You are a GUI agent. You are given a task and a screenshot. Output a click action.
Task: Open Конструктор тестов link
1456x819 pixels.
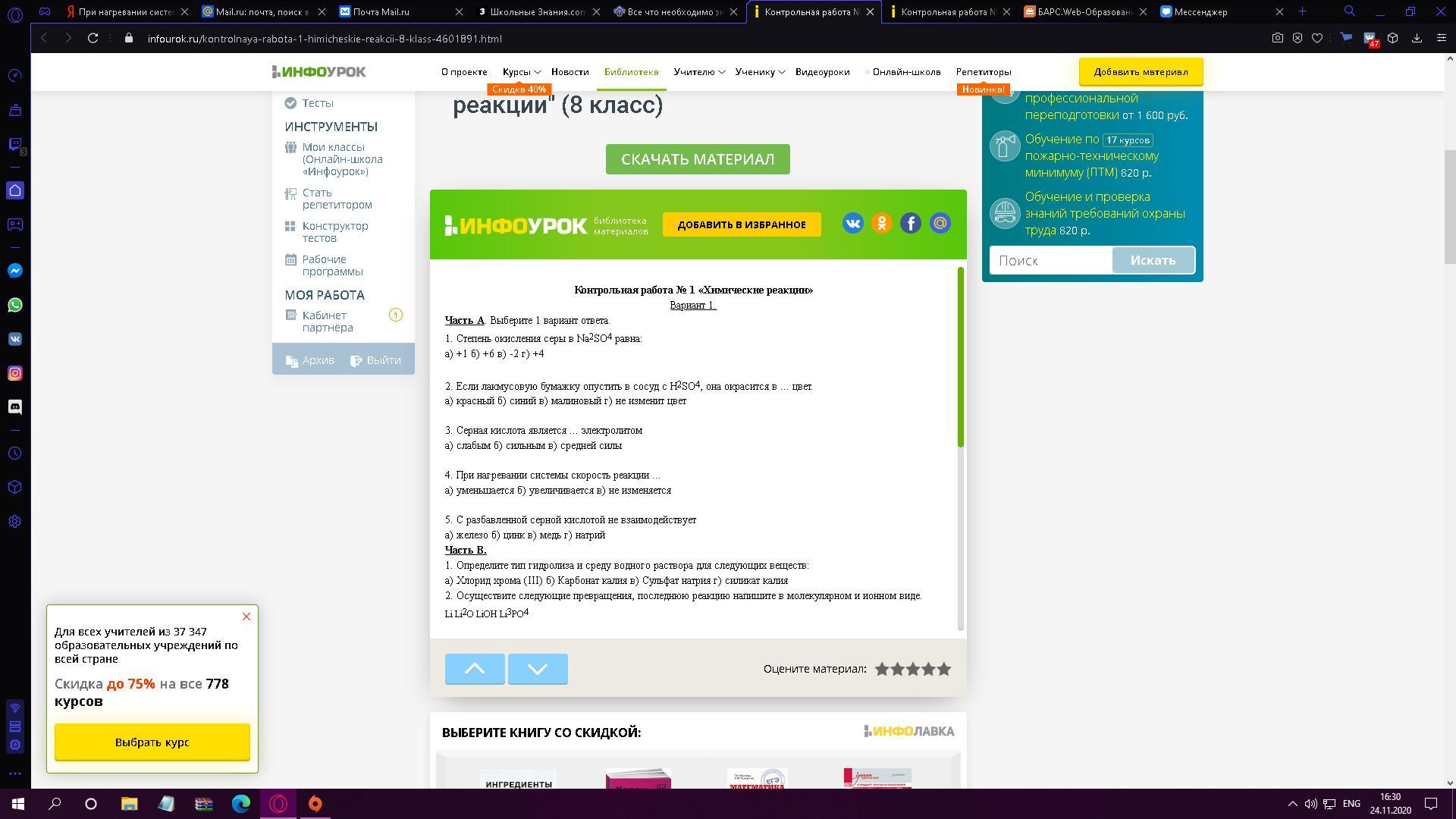[x=335, y=232]
